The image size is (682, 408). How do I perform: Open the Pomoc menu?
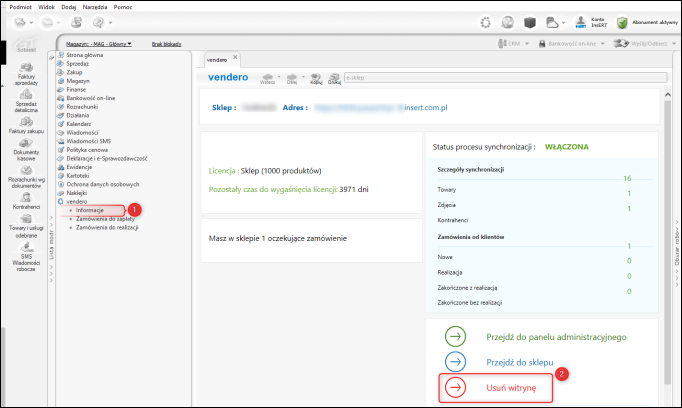point(123,7)
